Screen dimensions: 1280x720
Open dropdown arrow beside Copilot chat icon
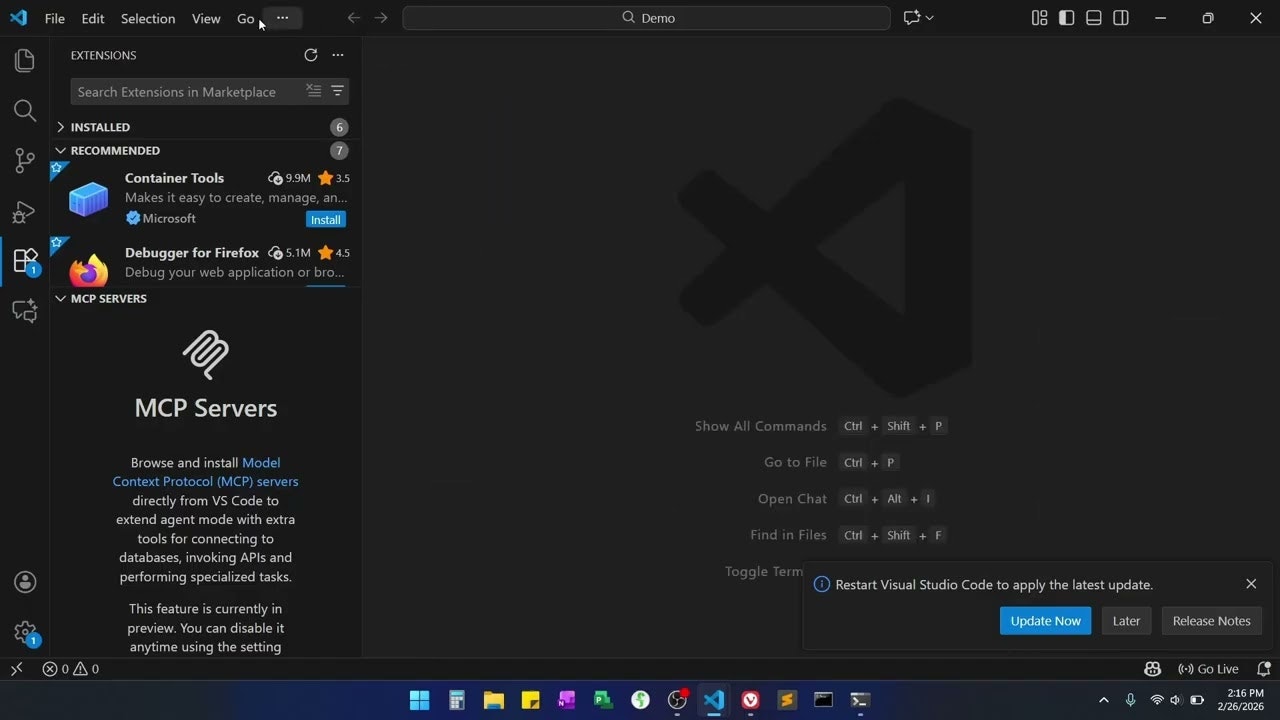pos(930,18)
